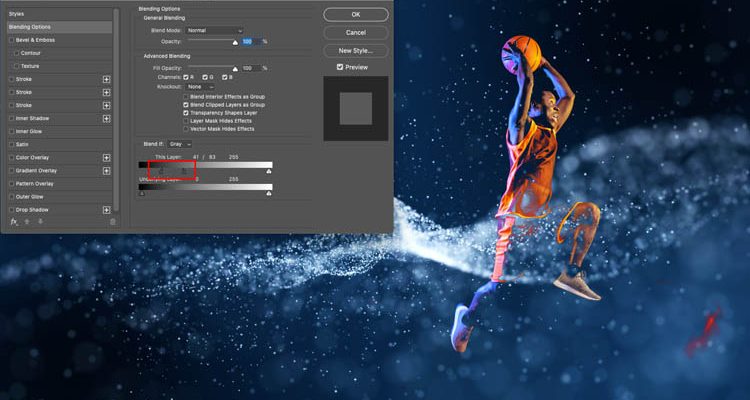Enable the Bevel & Emboss checkbox
750x400 pixels.
point(11,40)
